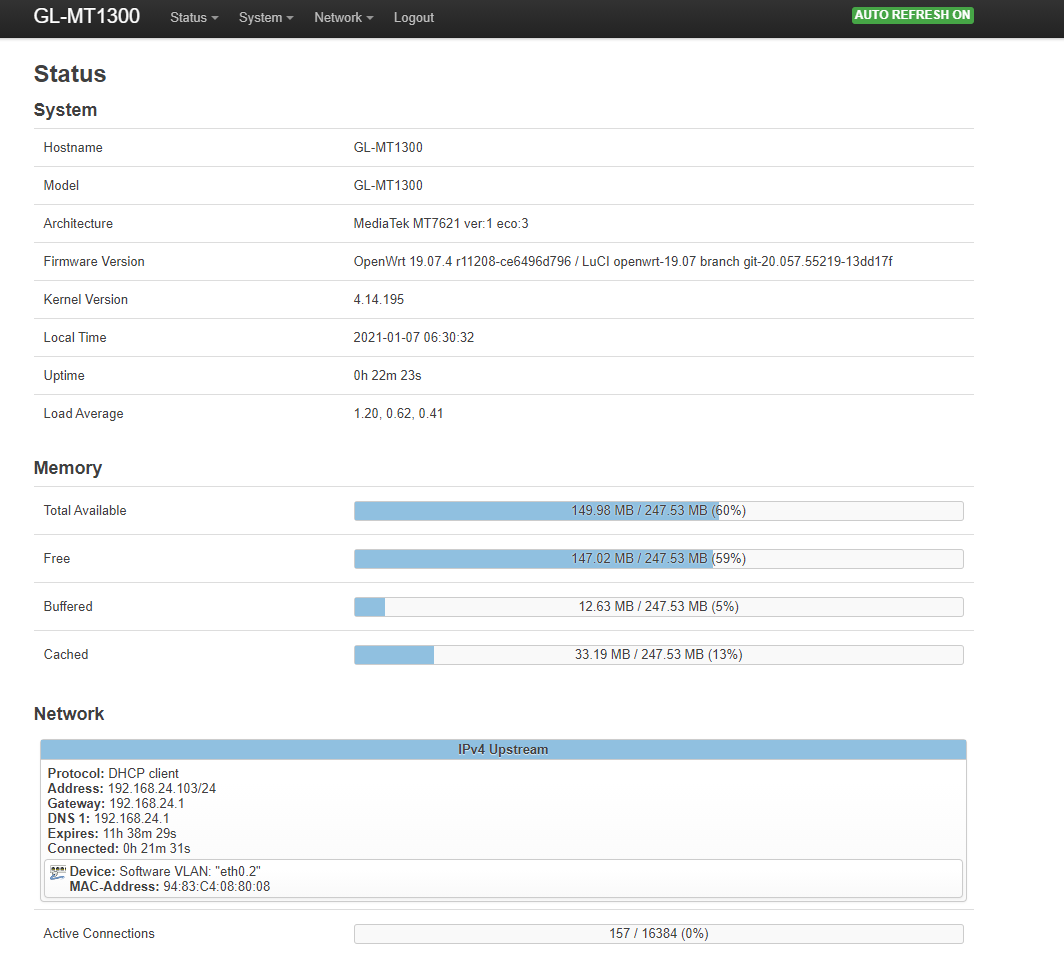
Task: Click the Address 192.168.24.103/24 text
Action: pyautogui.click(x=132, y=789)
